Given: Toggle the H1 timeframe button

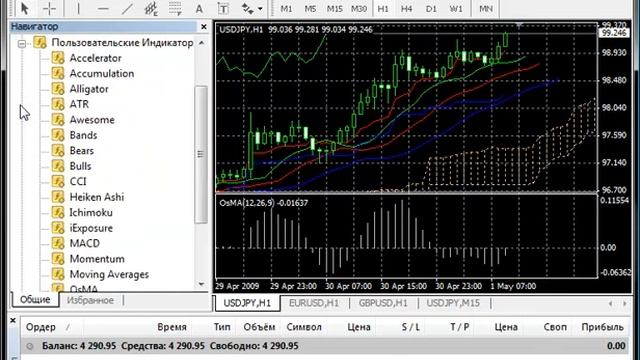Looking at the screenshot, I should pyautogui.click(x=383, y=9).
